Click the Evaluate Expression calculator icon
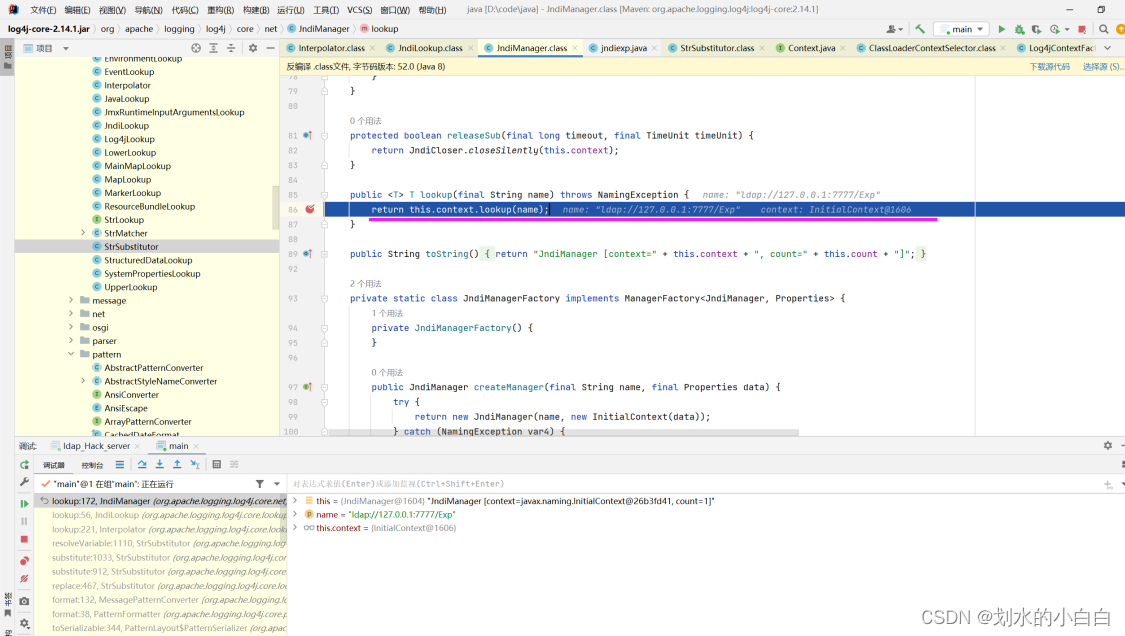This screenshot has height=636, width=1125. click(x=217, y=464)
